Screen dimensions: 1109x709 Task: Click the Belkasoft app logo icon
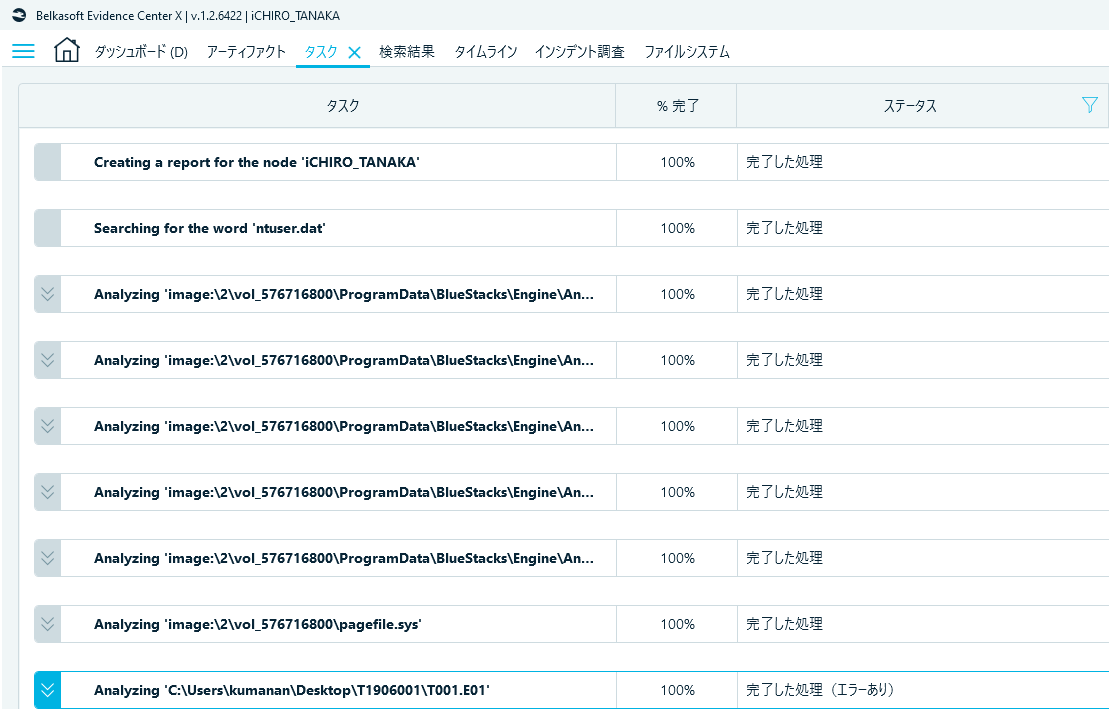coord(19,15)
